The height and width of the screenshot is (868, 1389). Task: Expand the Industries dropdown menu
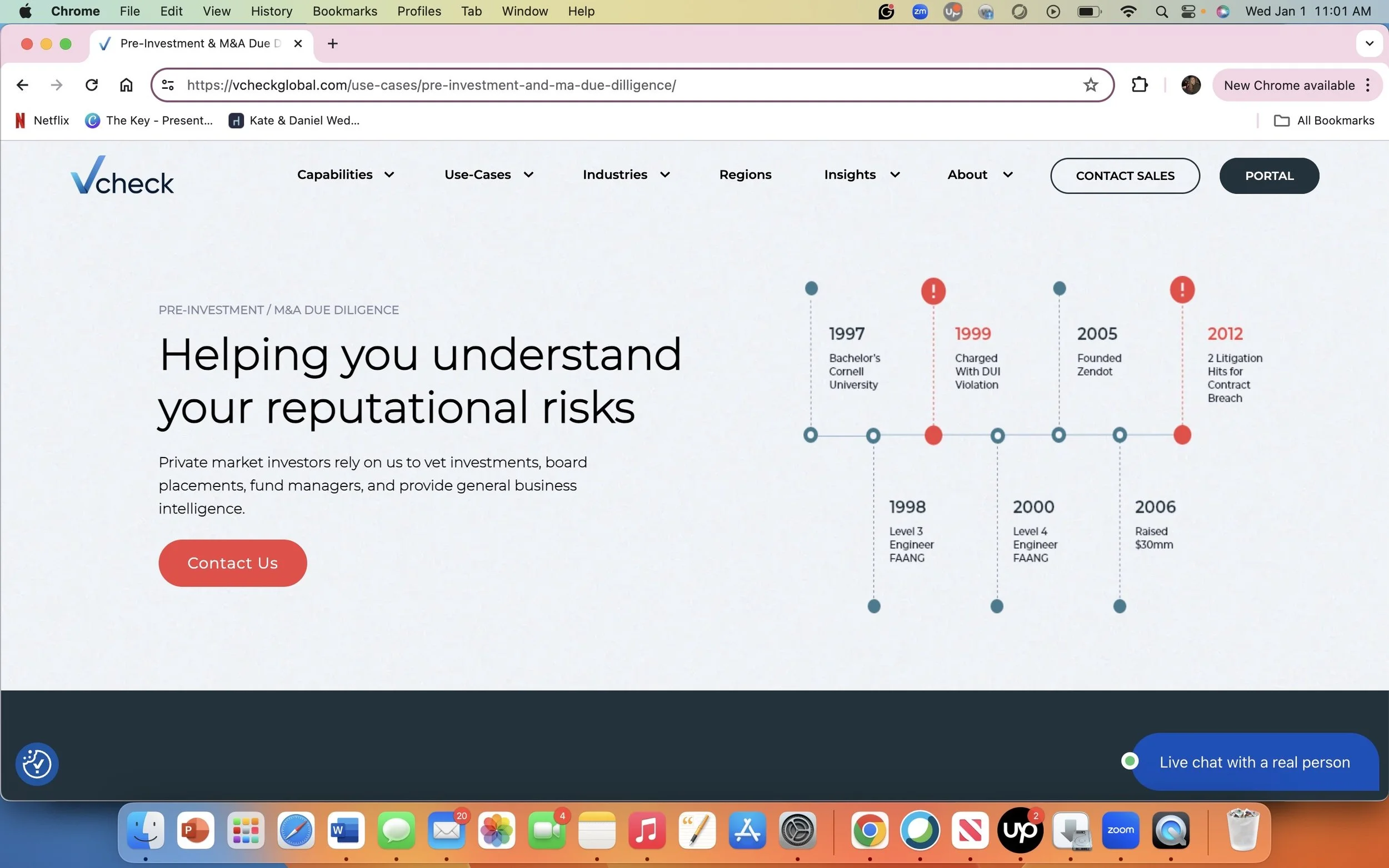pos(626,174)
